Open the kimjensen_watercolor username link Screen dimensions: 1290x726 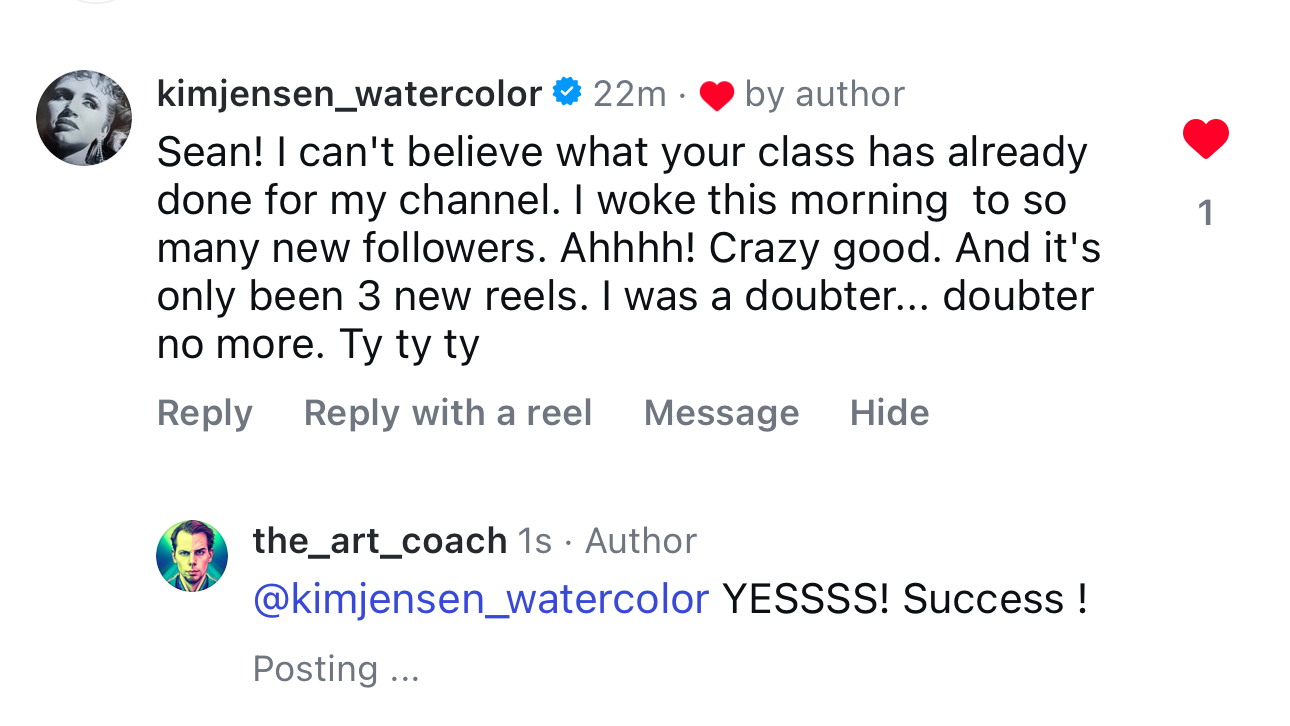(x=349, y=94)
